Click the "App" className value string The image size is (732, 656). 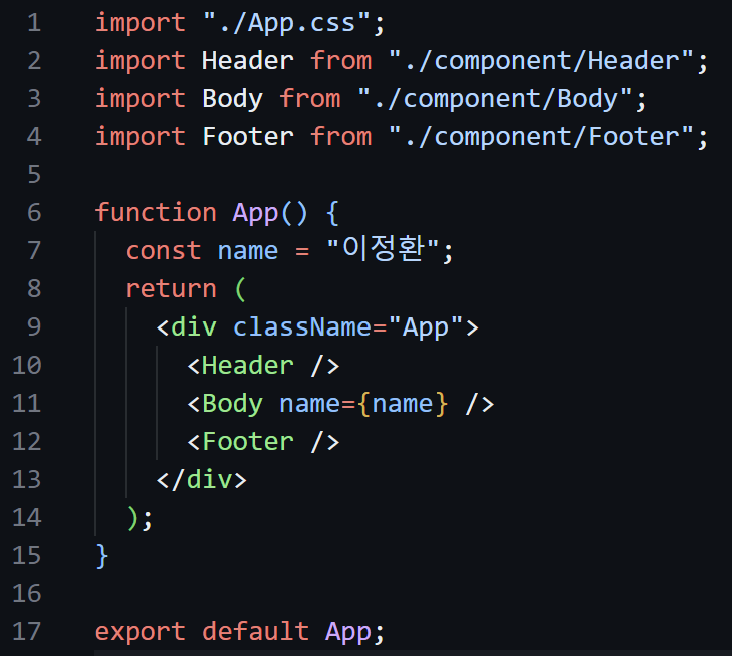click(425, 327)
